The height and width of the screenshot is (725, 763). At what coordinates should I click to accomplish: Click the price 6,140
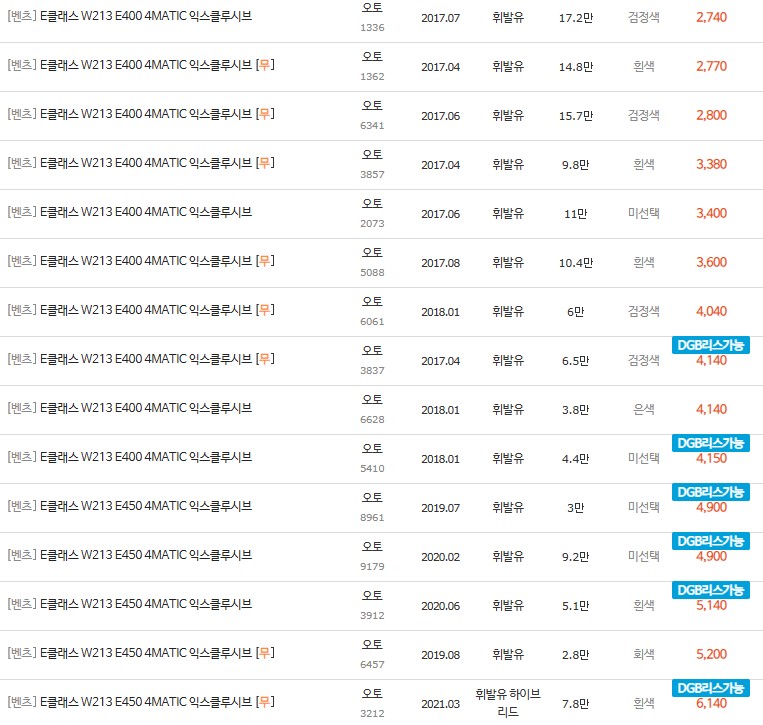(x=711, y=704)
